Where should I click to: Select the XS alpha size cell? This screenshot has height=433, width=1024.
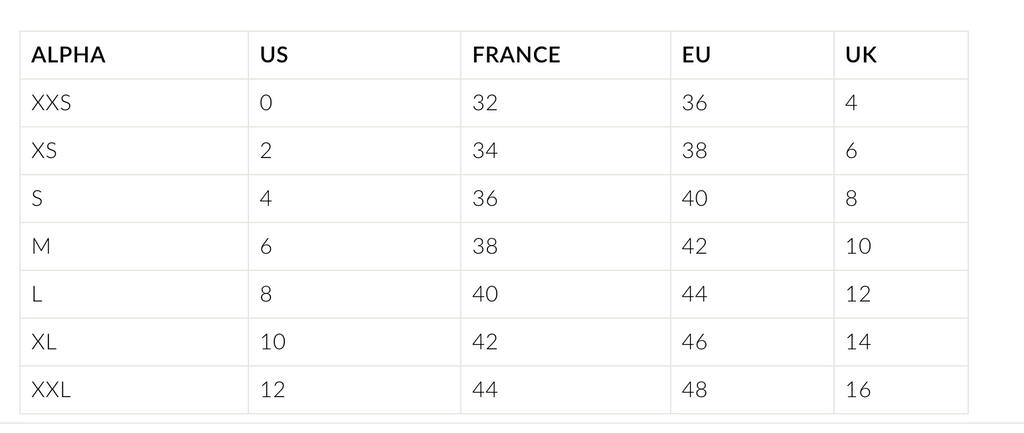click(134, 151)
